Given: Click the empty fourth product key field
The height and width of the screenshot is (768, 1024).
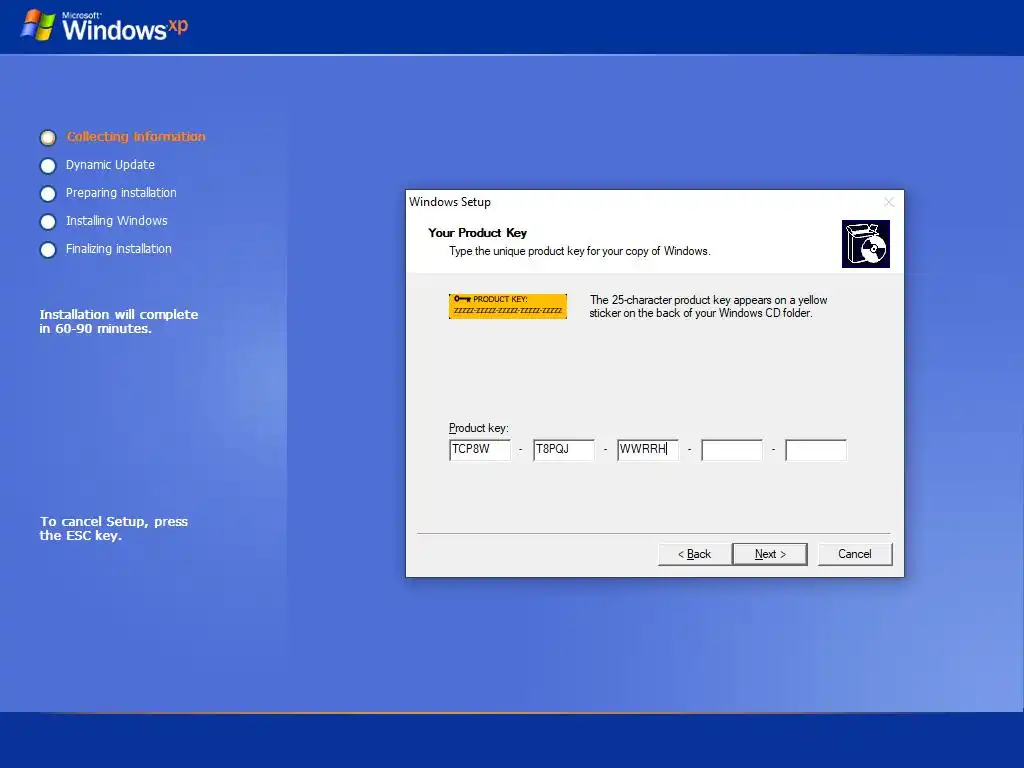Looking at the screenshot, I should coord(732,450).
